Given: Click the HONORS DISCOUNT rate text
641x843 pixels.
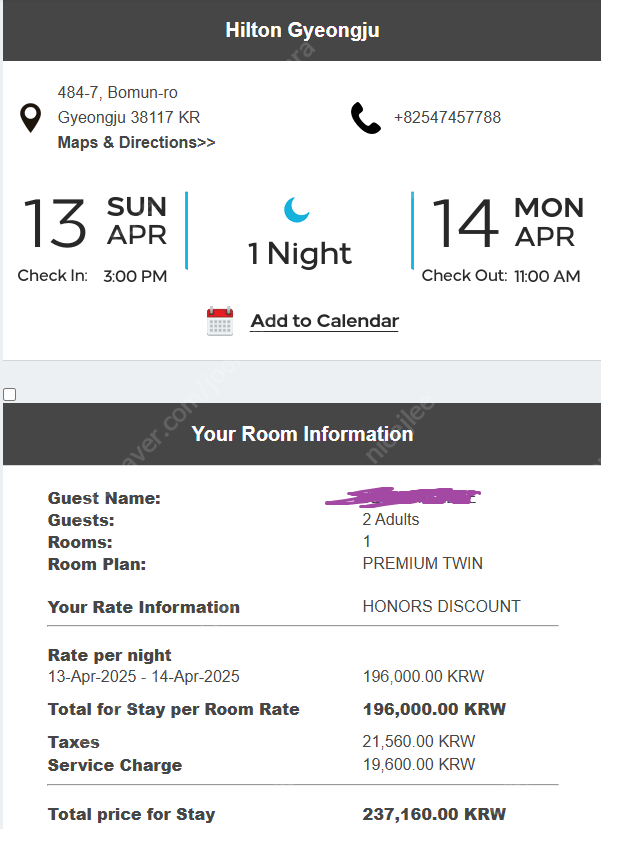Looking at the screenshot, I should 441,606.
